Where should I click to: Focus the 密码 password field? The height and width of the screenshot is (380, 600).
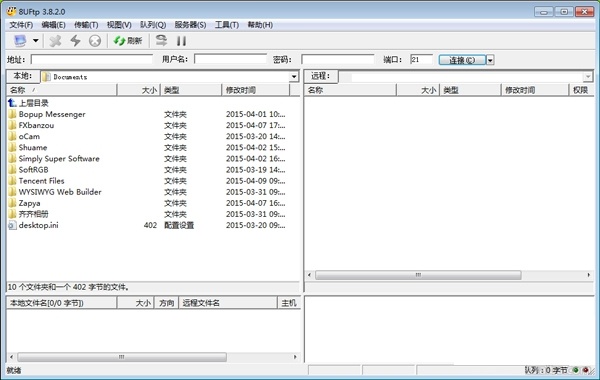pos(338,59)
